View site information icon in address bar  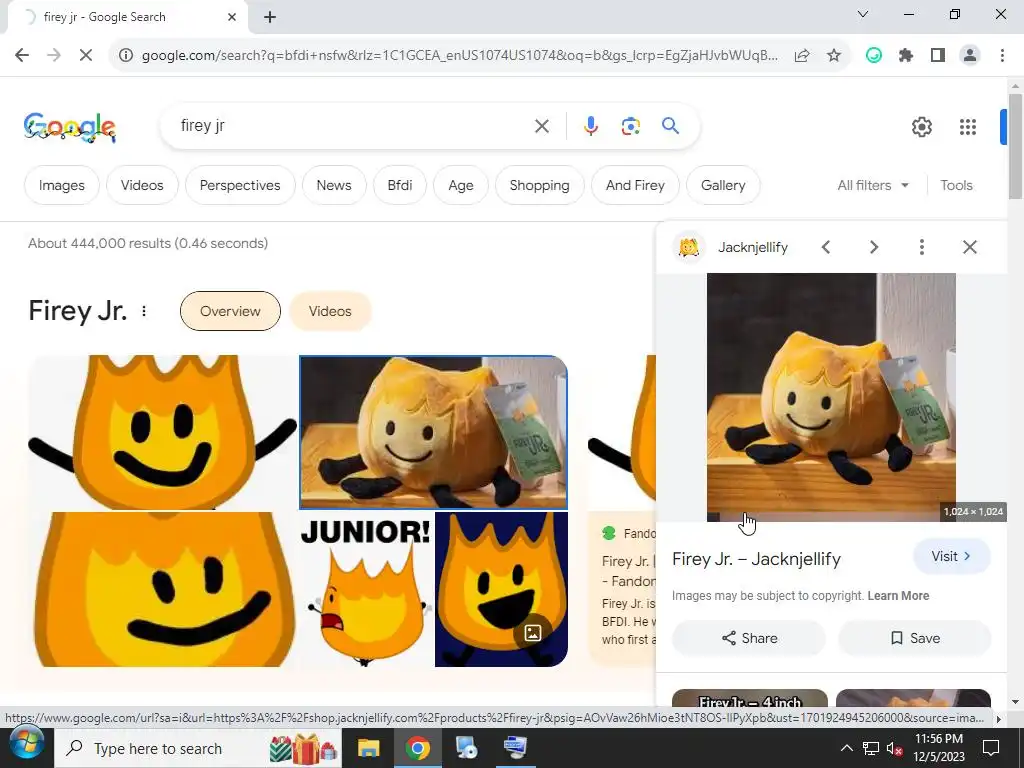point(125,56)
